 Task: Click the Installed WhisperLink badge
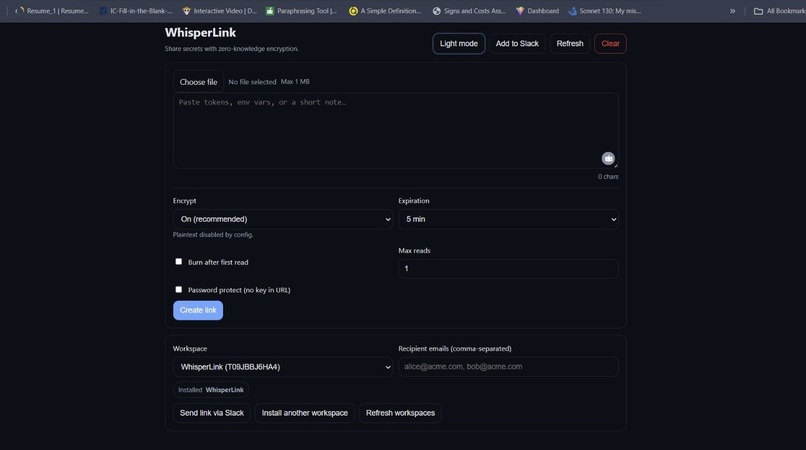[211, 390]
